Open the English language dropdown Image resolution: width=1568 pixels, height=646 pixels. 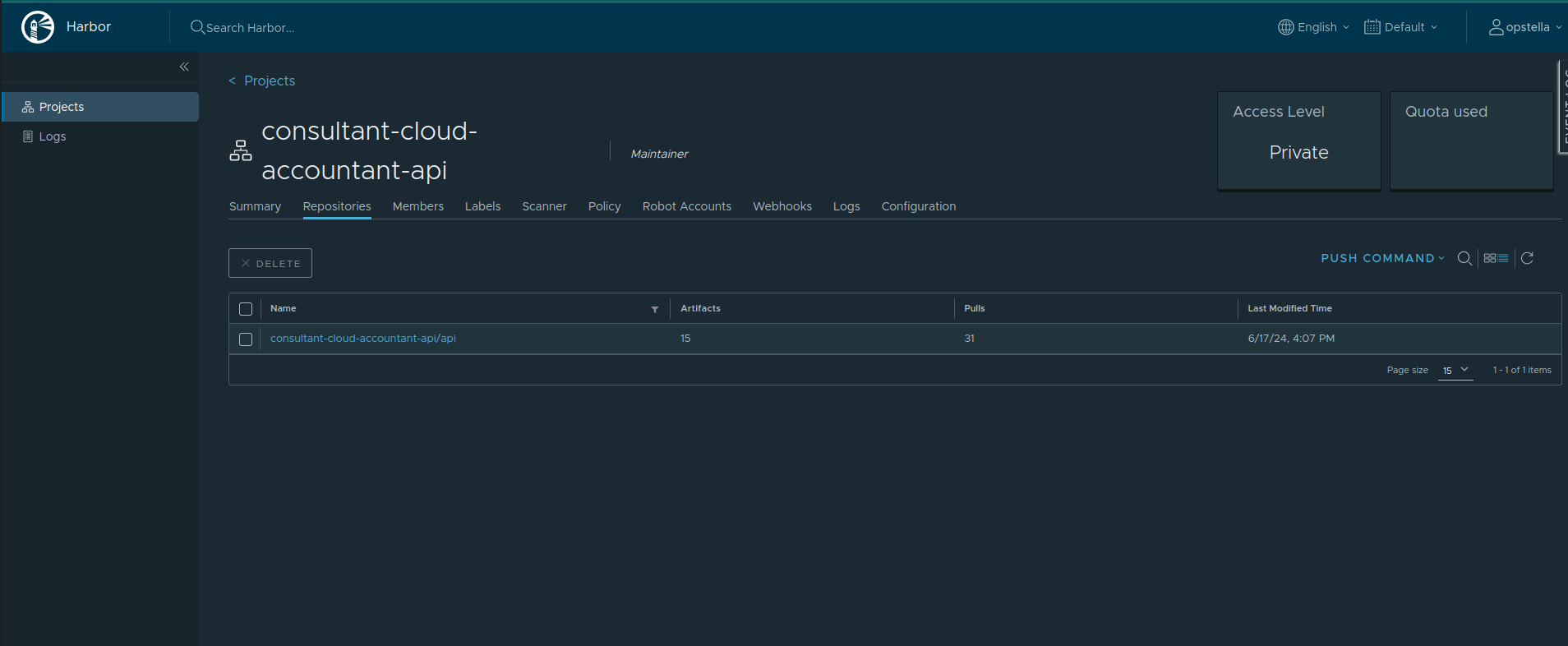pos(1313,27)
